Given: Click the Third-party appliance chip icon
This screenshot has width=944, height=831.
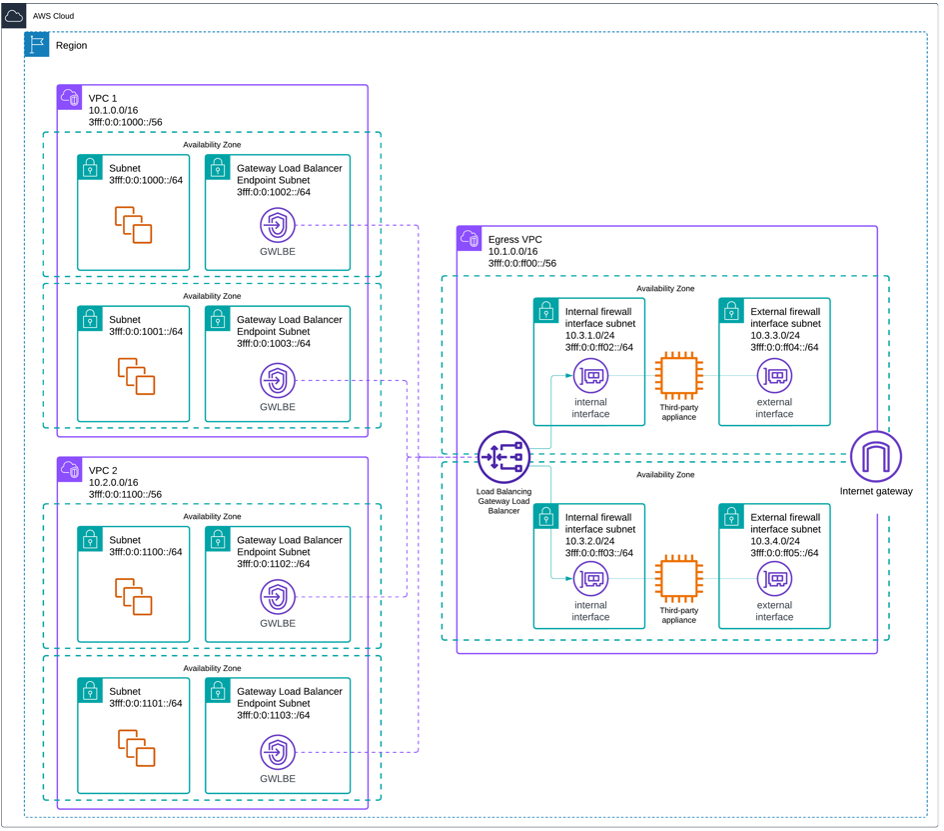Looking at the screenshot, I should tap(679, 377).
